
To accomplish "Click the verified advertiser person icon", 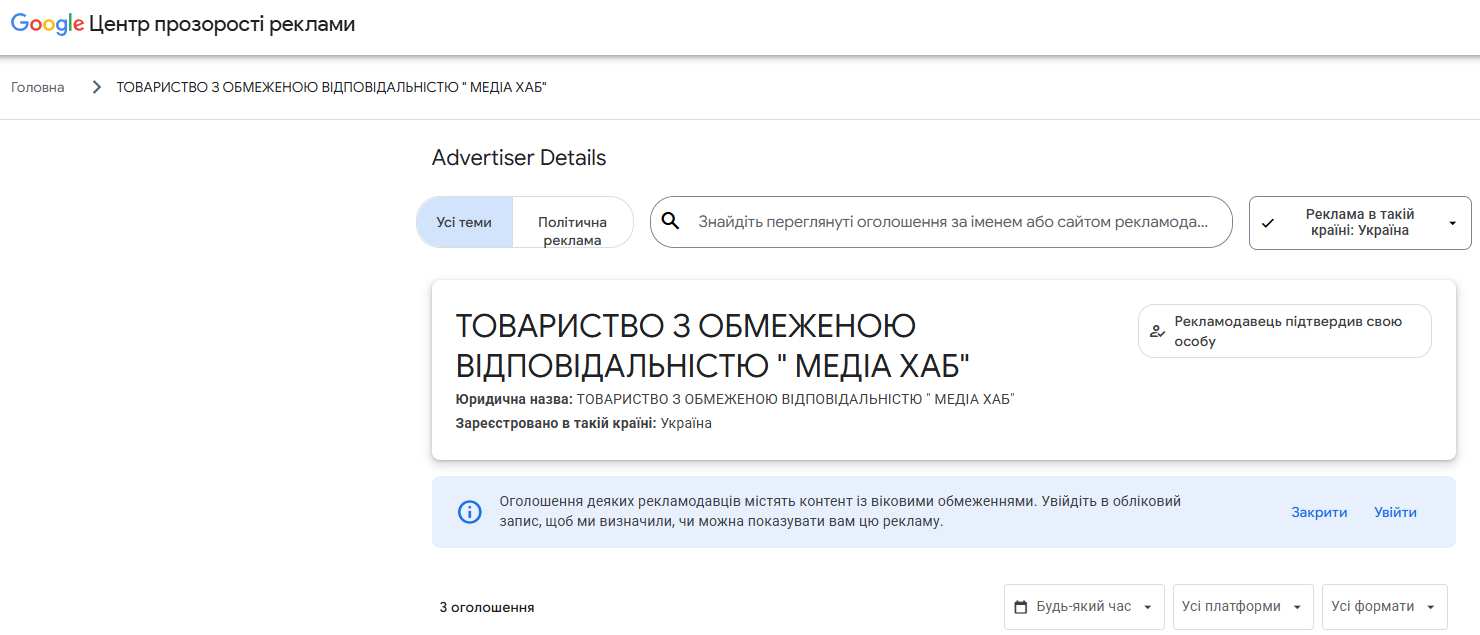I will [x=1157, y=331].
